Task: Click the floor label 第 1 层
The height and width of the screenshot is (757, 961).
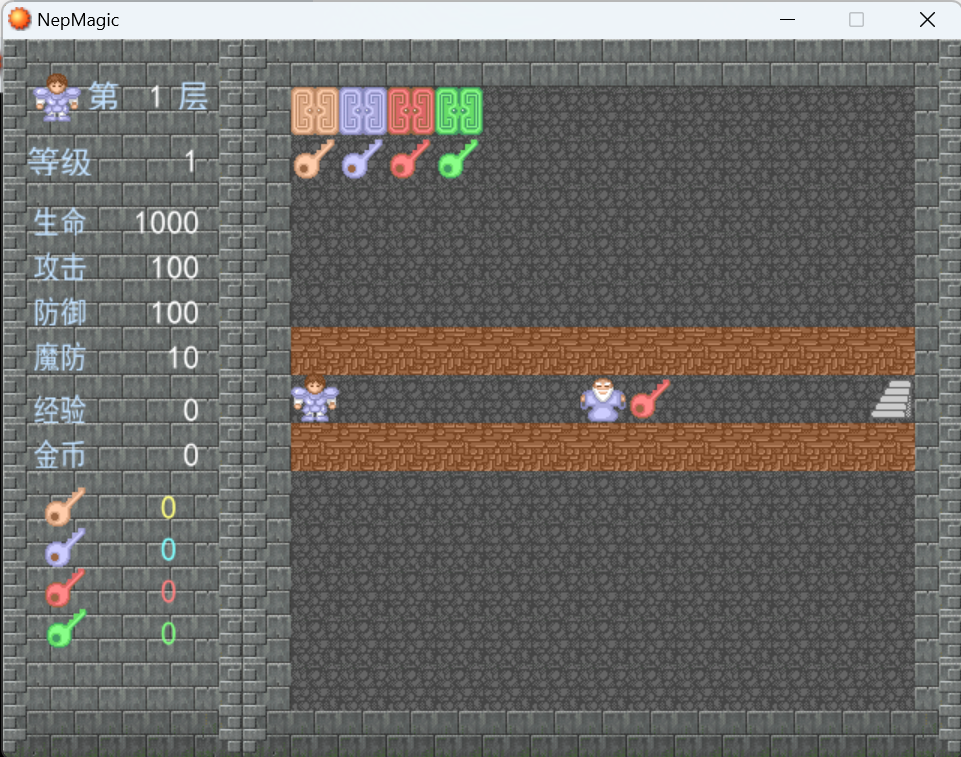Action: tap(149, 97)
